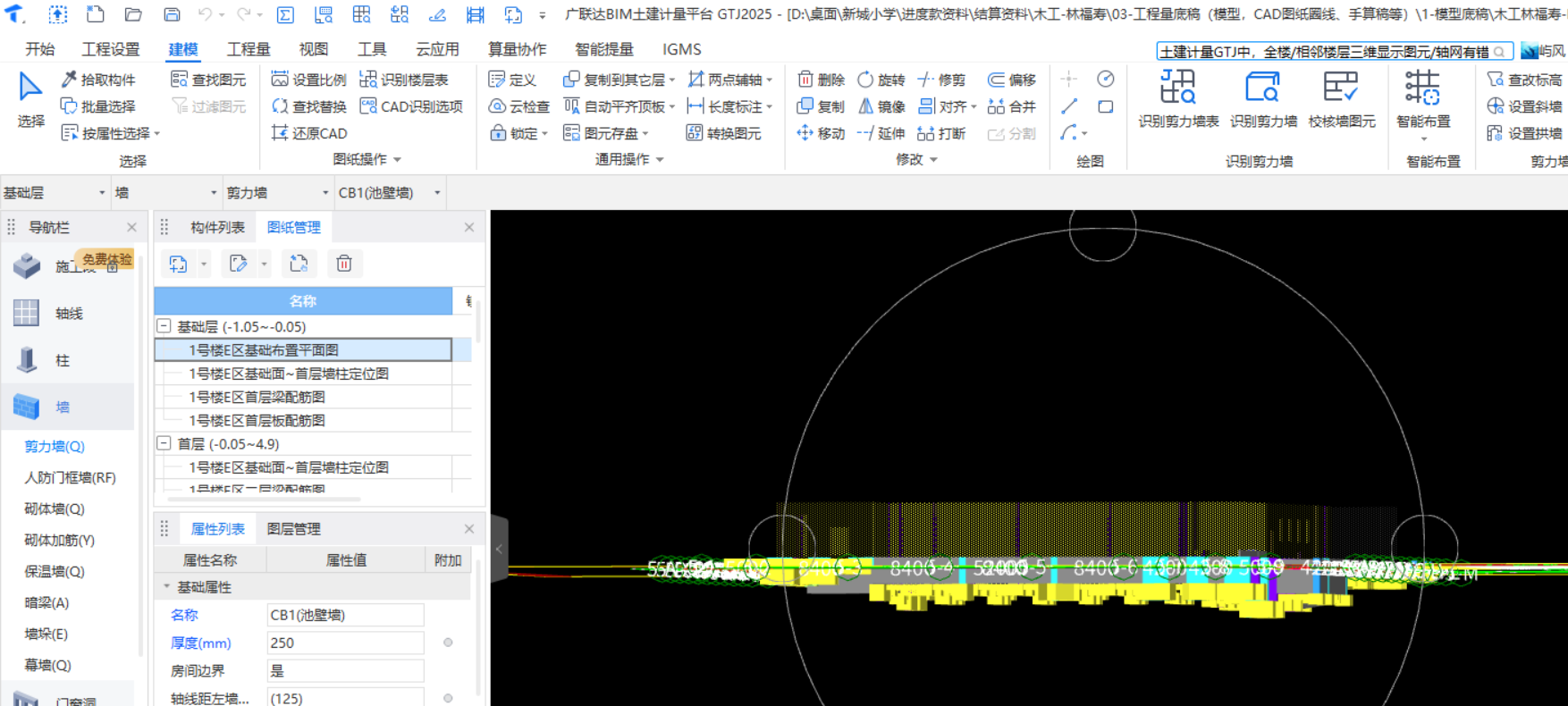Open CB1(池壁墙) component dropdown
This screenshot has width=1568, height=706.
tap(391, 192)
